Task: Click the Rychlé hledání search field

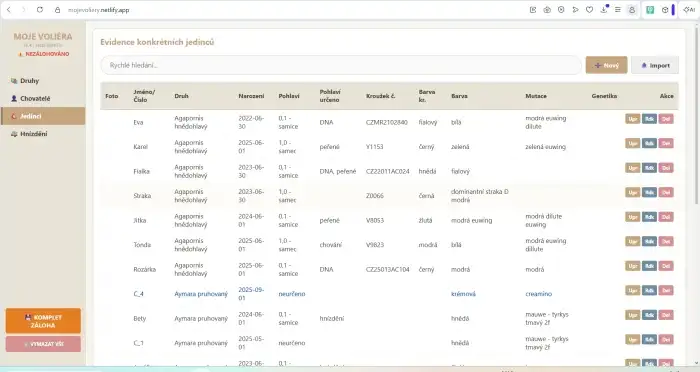Action: 341,65
